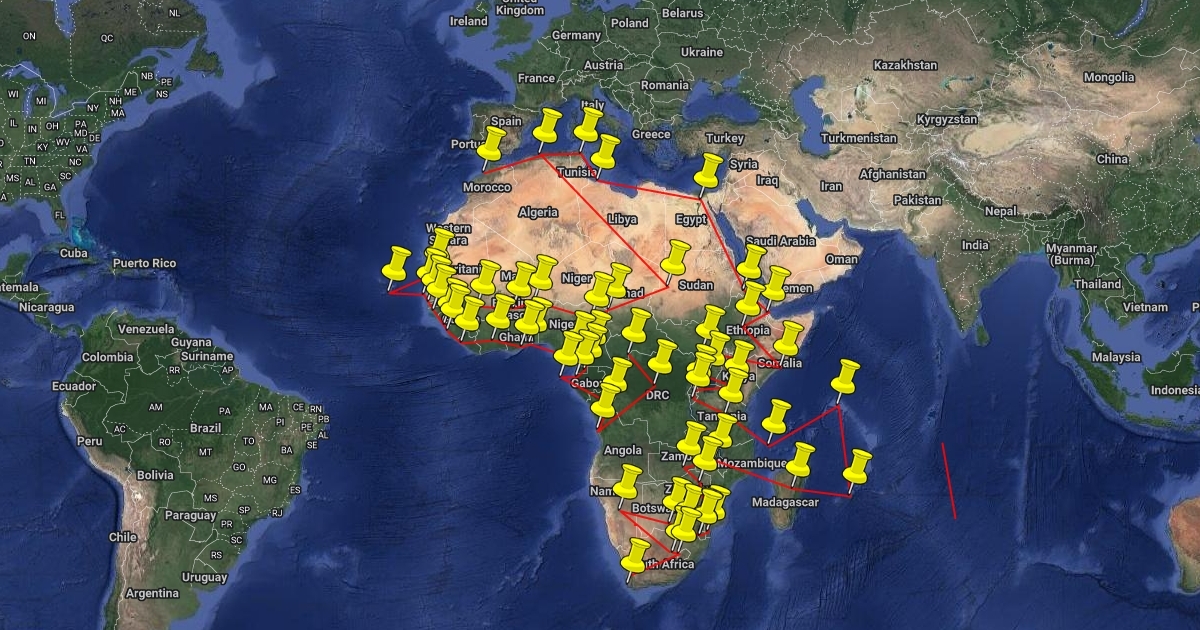
Task: Click the detached red line in the Indian Ocean
Action: 949,480
